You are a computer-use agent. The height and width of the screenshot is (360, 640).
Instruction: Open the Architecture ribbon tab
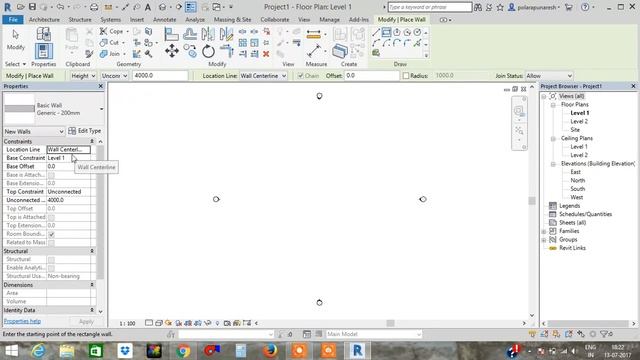point(44,20)
